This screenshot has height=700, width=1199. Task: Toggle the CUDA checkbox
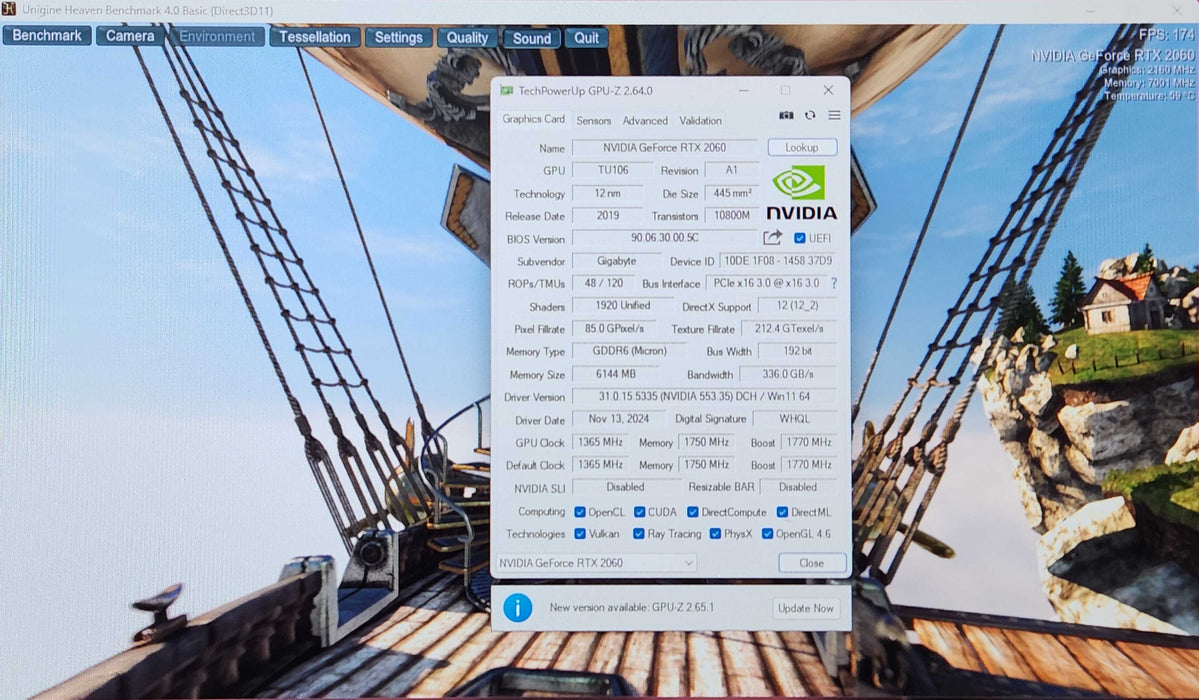pos(639,512)
